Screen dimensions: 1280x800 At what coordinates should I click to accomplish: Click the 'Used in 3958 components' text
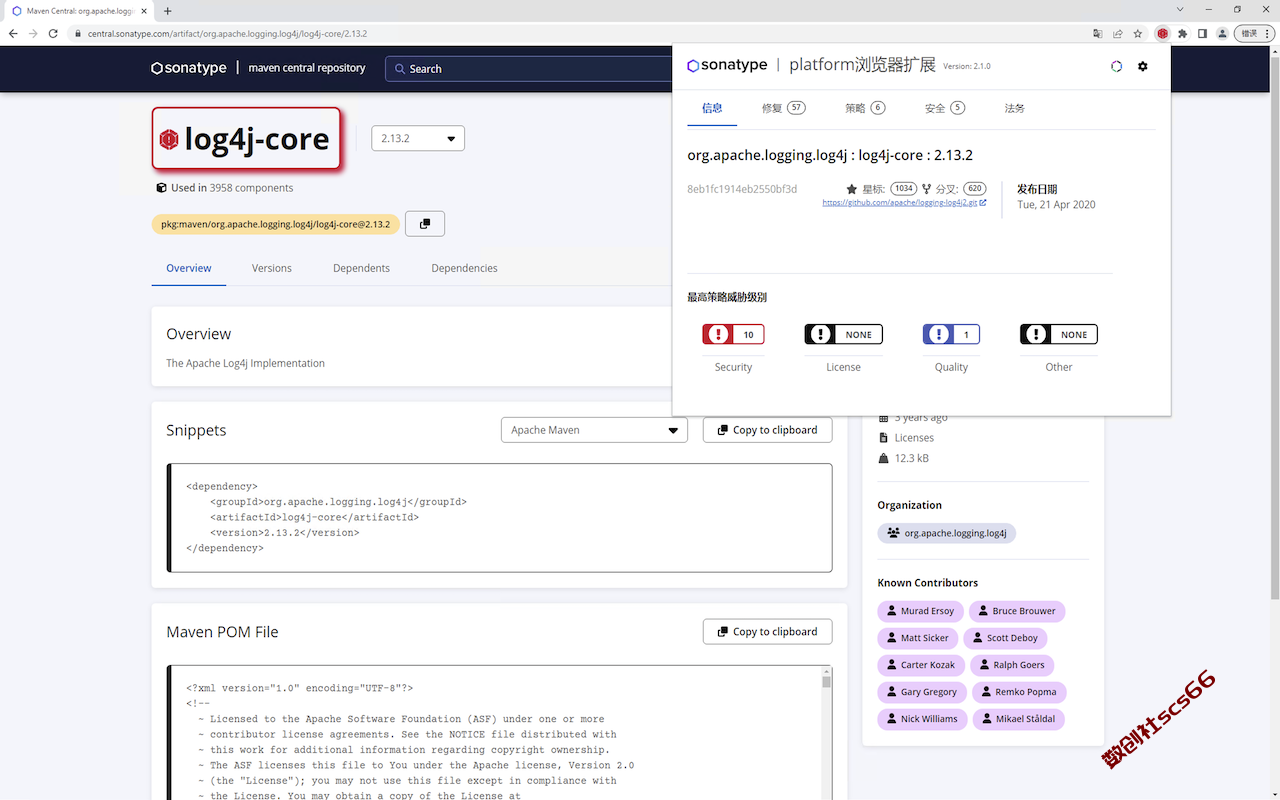pyautogui.click(x=232, y=188)
